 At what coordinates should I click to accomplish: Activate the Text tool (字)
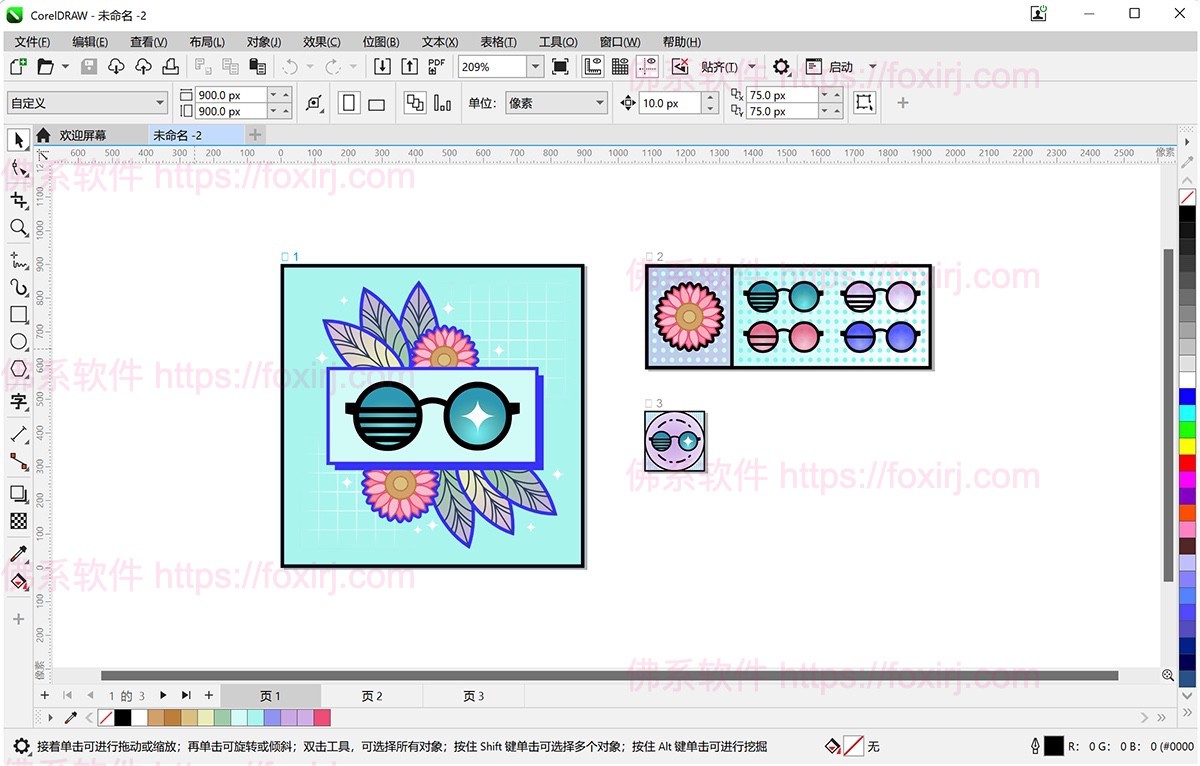click(x=18, y=402)
